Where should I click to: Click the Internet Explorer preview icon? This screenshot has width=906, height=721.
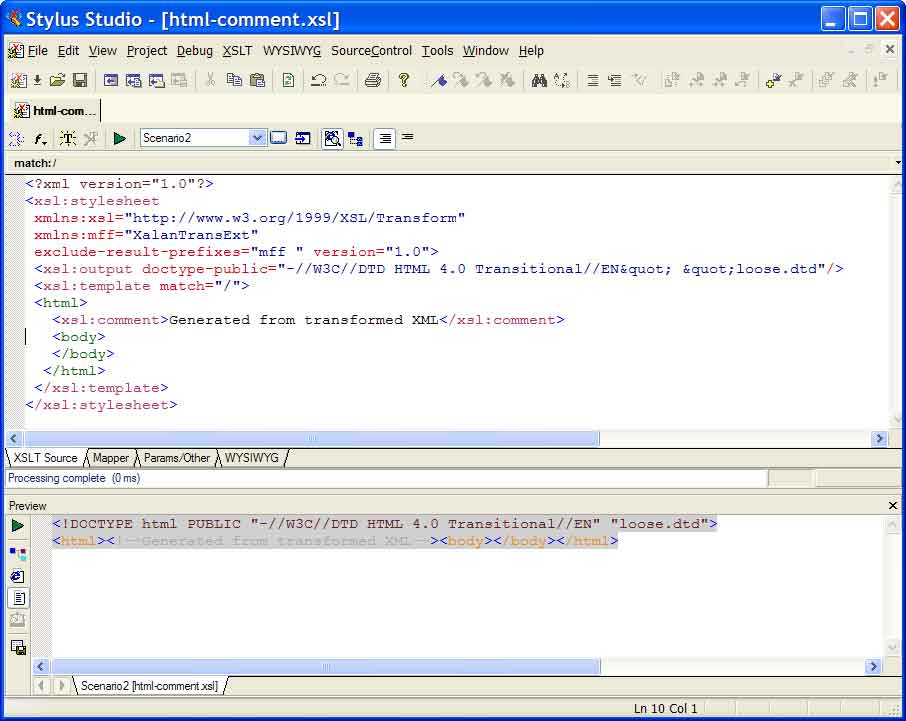(x=18, y=576)
